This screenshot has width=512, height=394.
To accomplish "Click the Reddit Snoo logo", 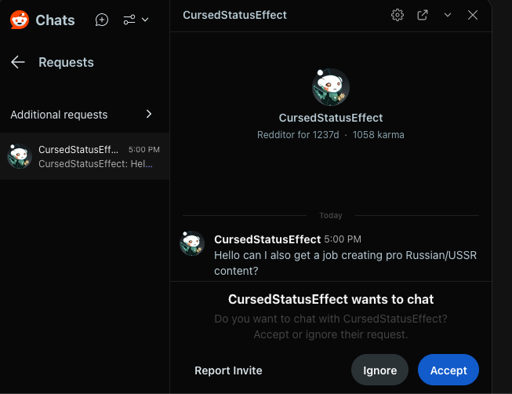I will 19,20.
